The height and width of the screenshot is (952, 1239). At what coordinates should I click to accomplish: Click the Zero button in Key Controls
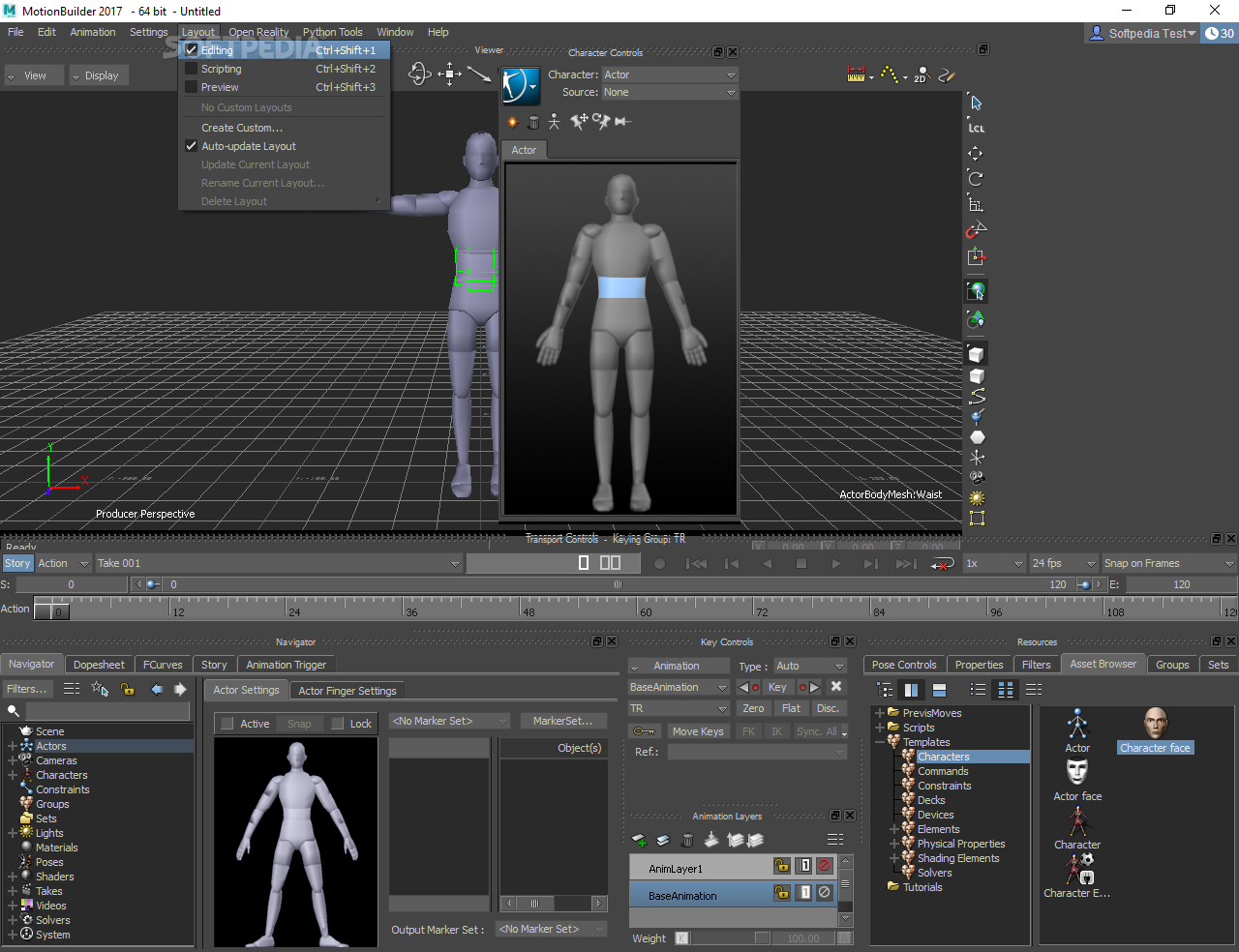[754, 708]
